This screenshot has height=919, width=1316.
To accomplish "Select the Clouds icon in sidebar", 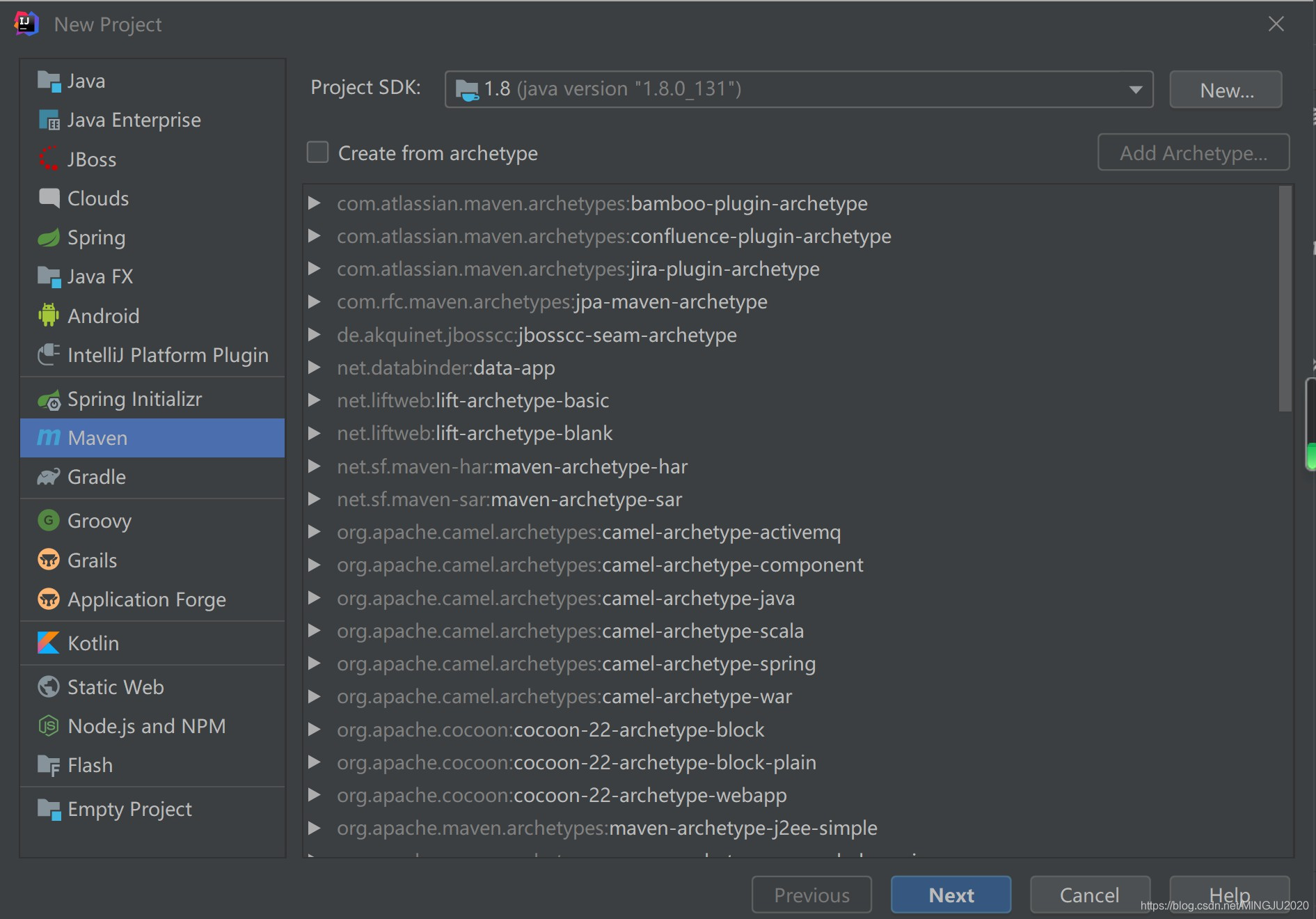I will coord(49,198).
